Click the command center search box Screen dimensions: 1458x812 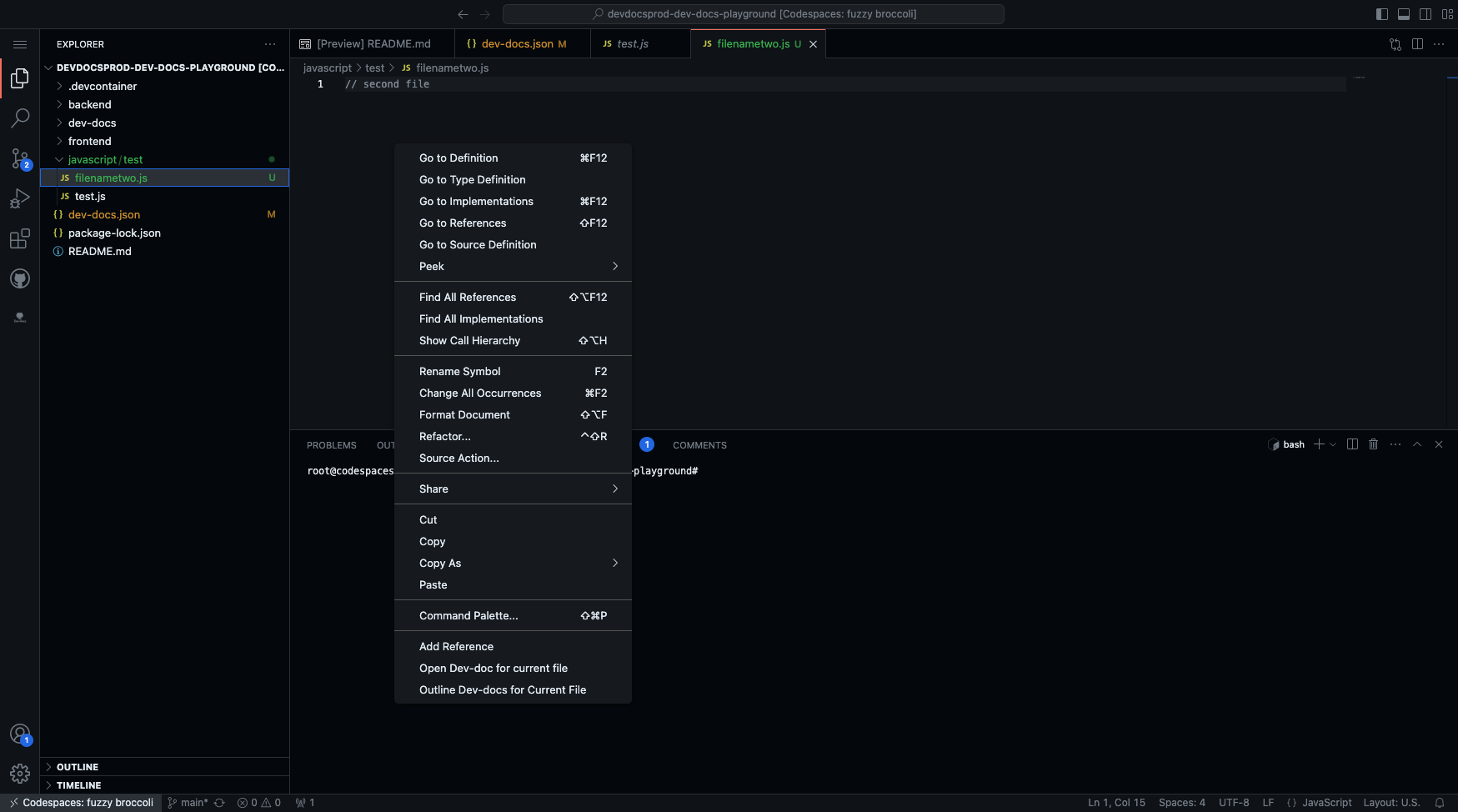(753, 14)
